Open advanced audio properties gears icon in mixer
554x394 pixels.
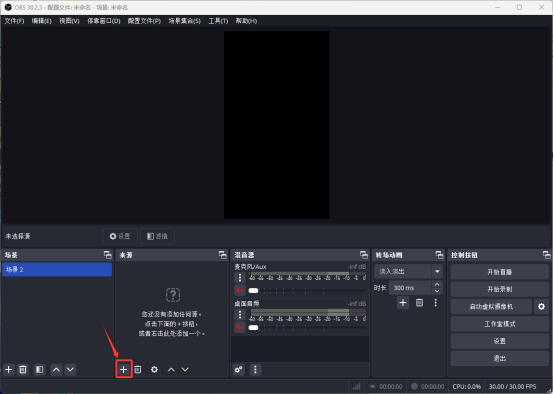239,370
